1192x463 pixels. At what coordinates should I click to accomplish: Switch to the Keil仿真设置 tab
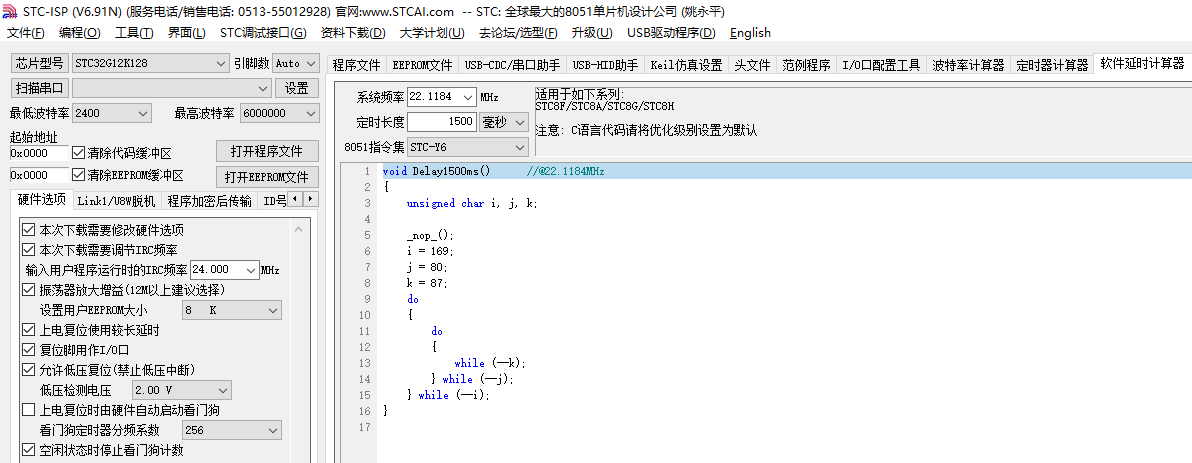pyautogui.click(x=686, y=65)
